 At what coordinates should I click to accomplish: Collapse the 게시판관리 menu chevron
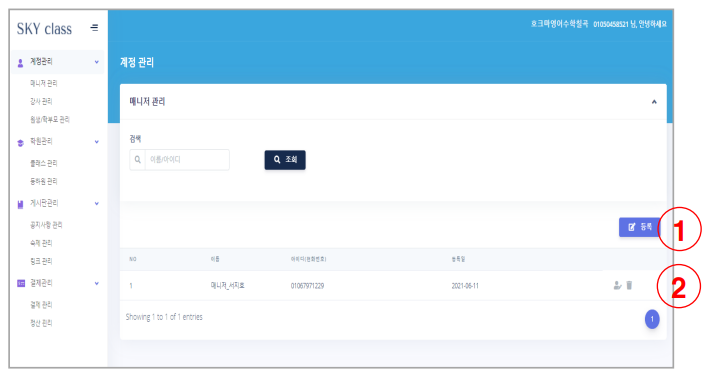(97, 203)
